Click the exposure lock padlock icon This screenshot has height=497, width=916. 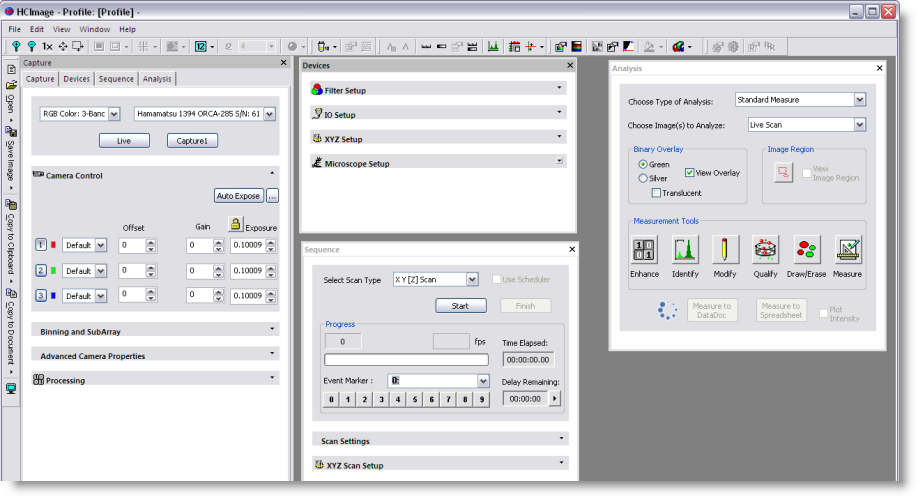pos(235,225)
